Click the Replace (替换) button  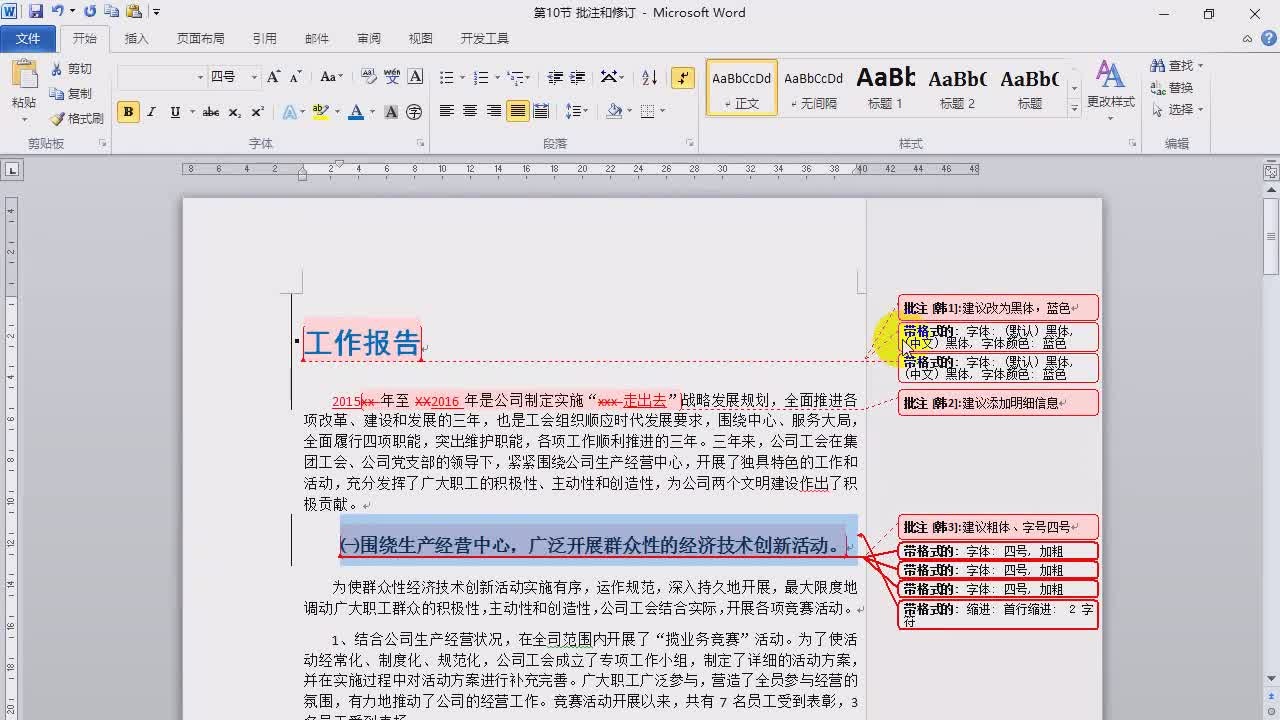coord(1171,88)
